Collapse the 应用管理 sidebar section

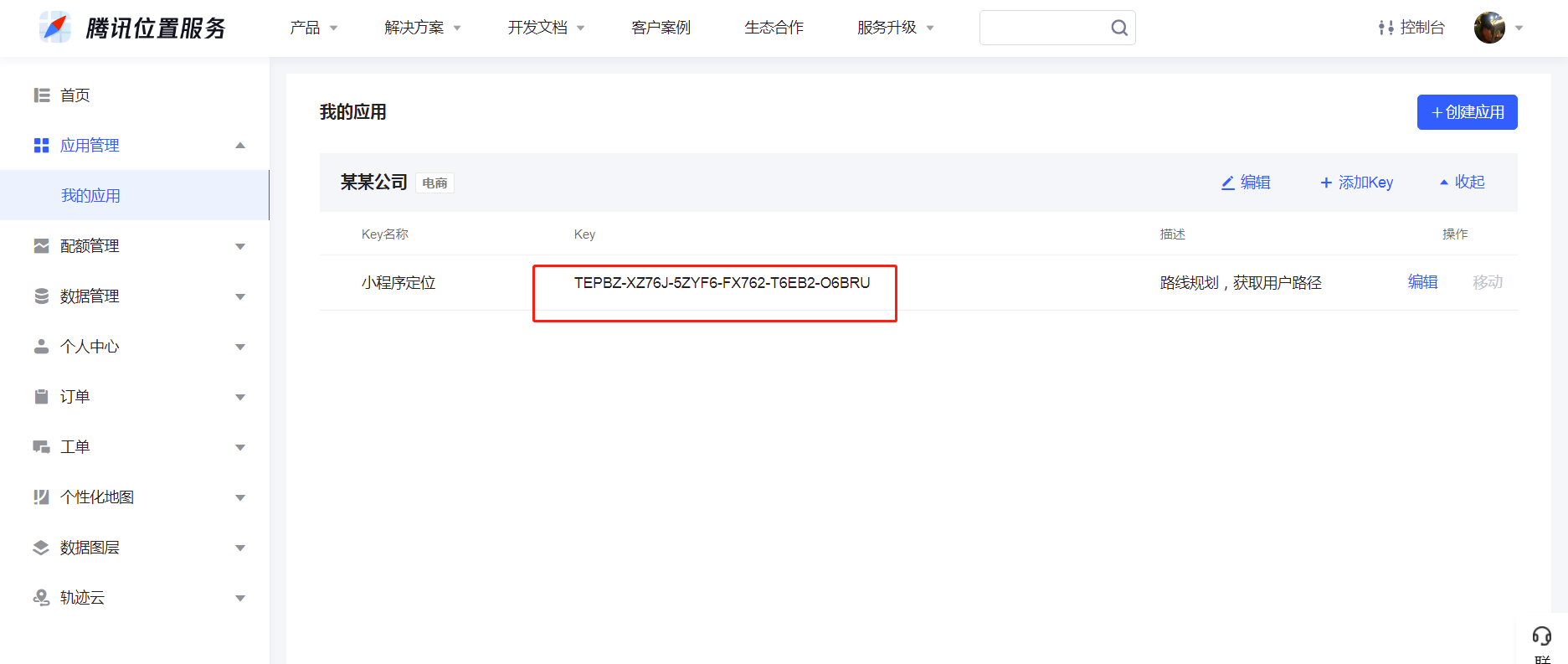point(240,146)
